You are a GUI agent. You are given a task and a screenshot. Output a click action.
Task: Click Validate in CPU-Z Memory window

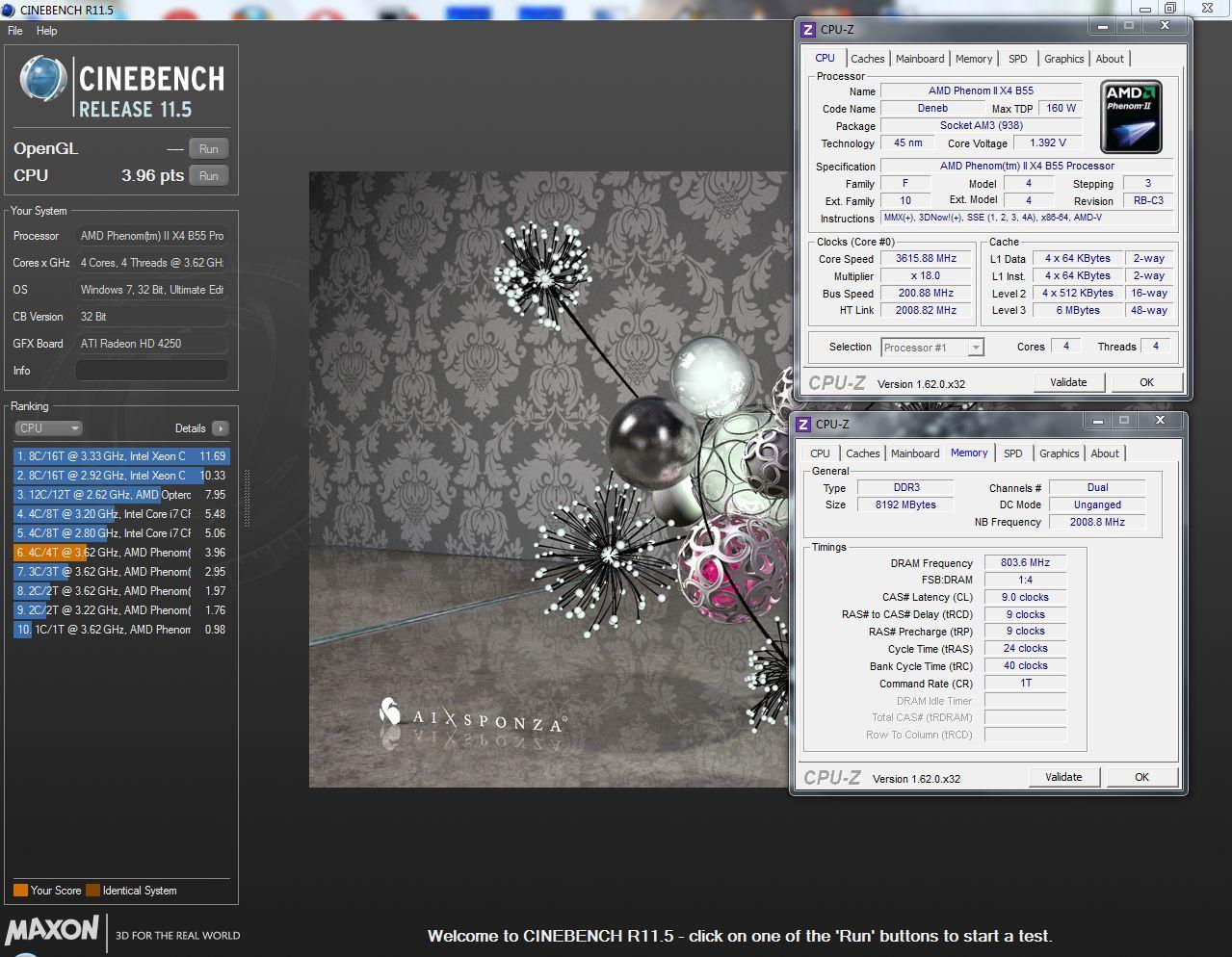point(1063,777)
